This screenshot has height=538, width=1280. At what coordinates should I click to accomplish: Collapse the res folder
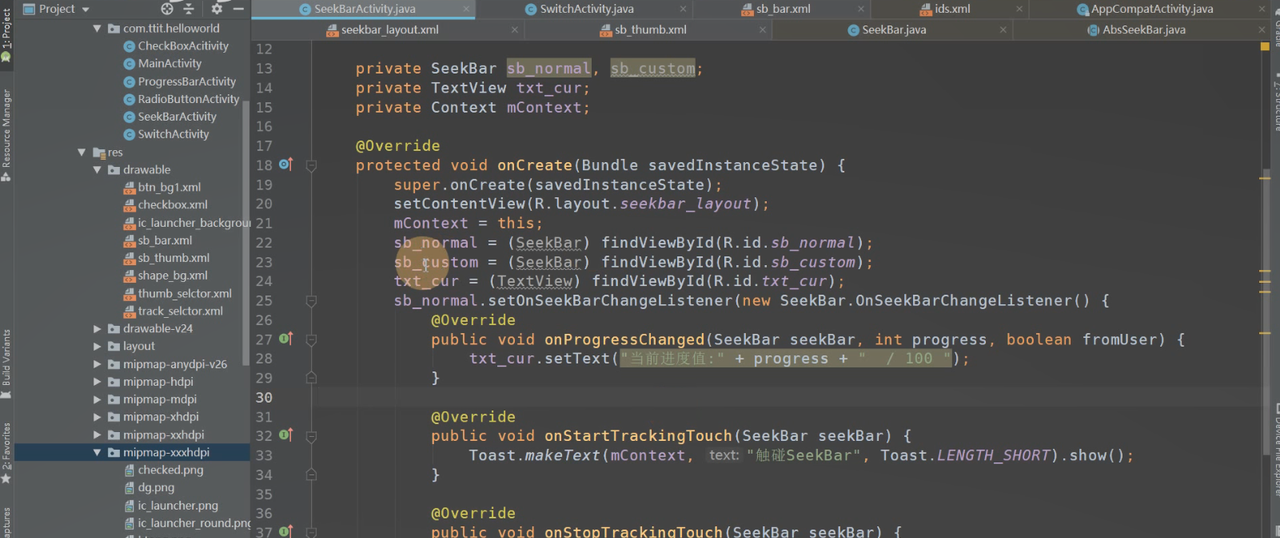pos(83,152)
